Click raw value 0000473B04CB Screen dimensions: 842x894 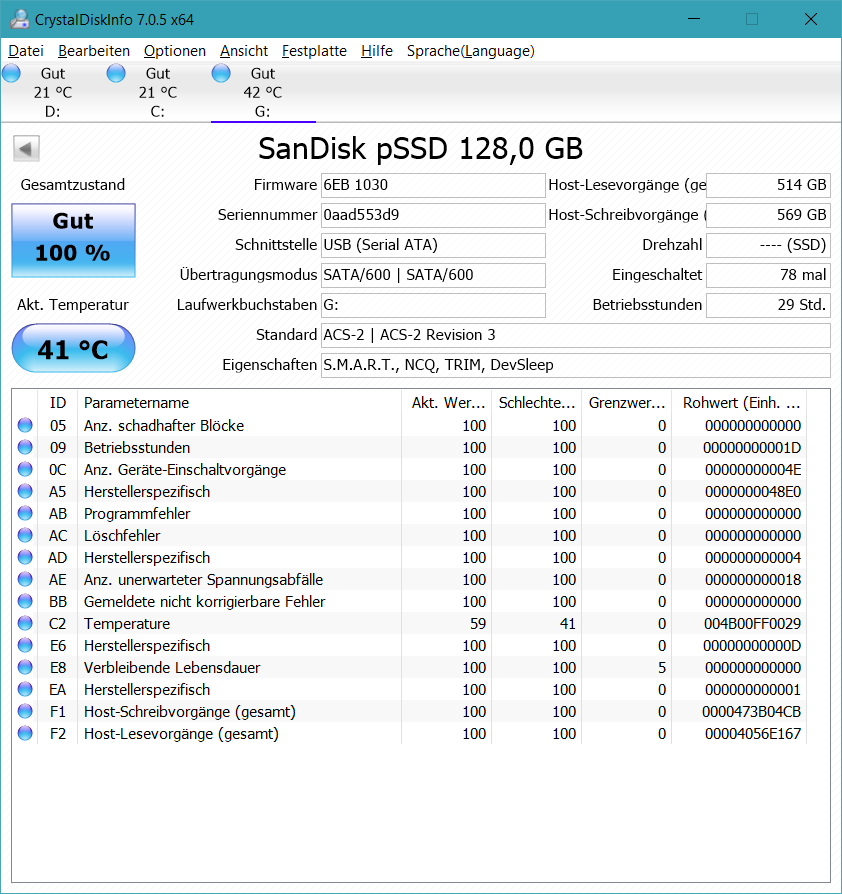click(x=751, y=712)
